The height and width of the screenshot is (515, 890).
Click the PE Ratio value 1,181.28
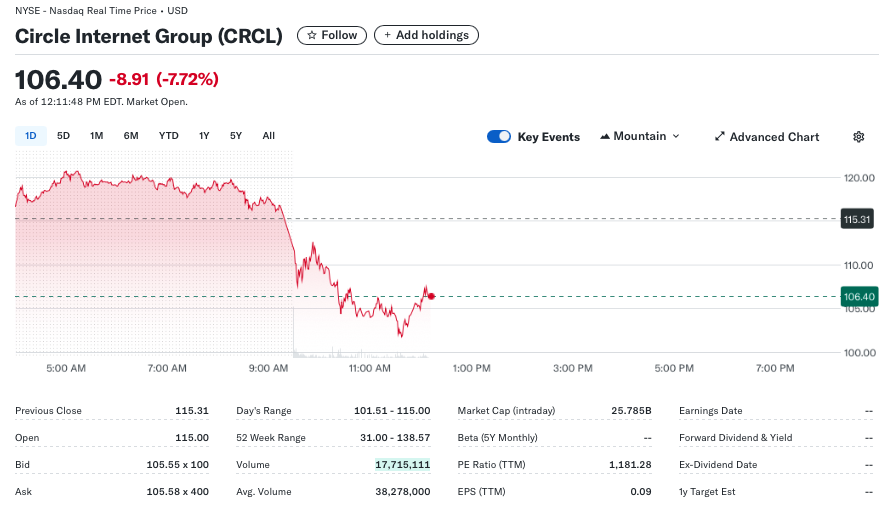[x=630, y=464]
